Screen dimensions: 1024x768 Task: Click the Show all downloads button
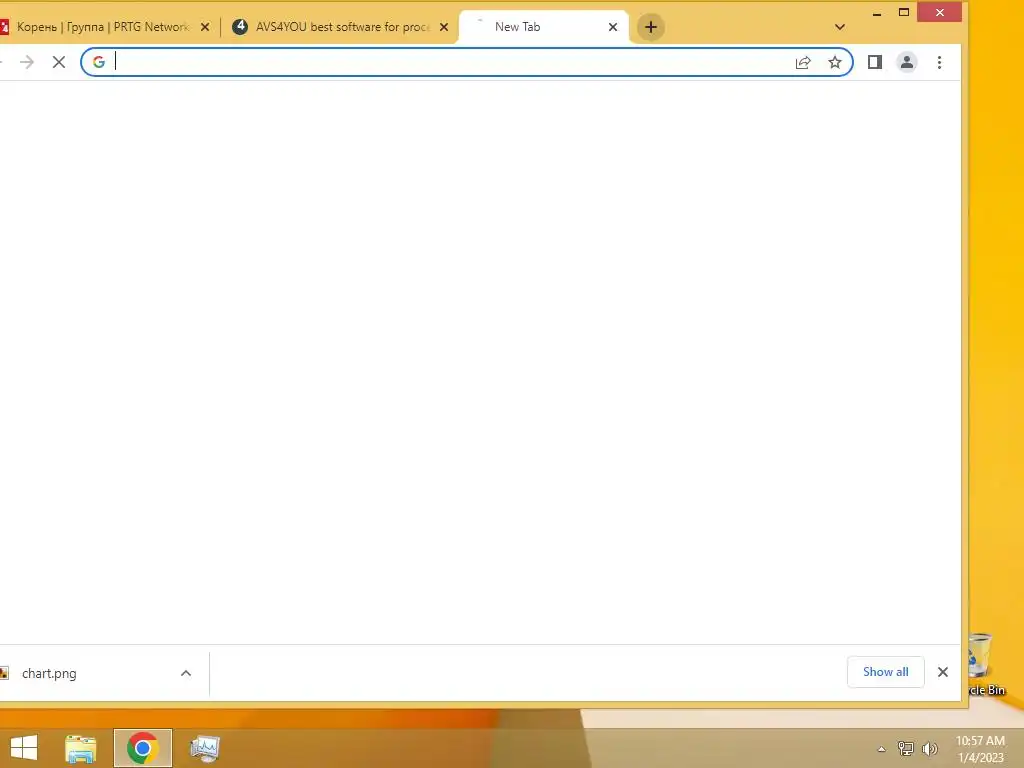pyautogui.click(x=886, y=672)
